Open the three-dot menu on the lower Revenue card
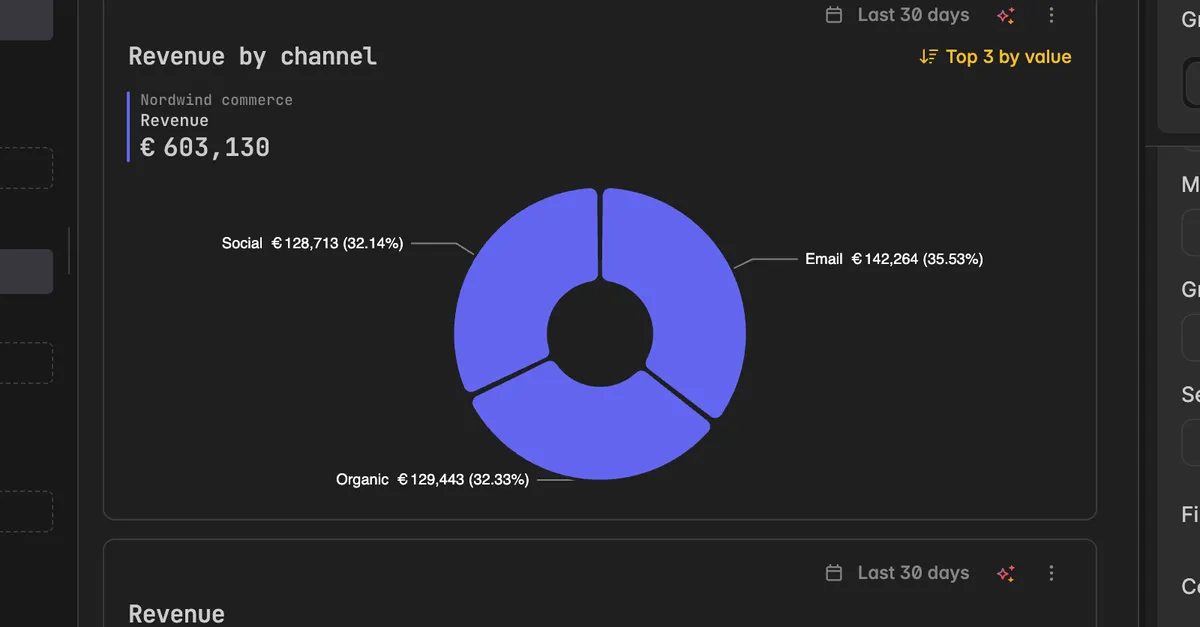 click(x=1051, y=573)
